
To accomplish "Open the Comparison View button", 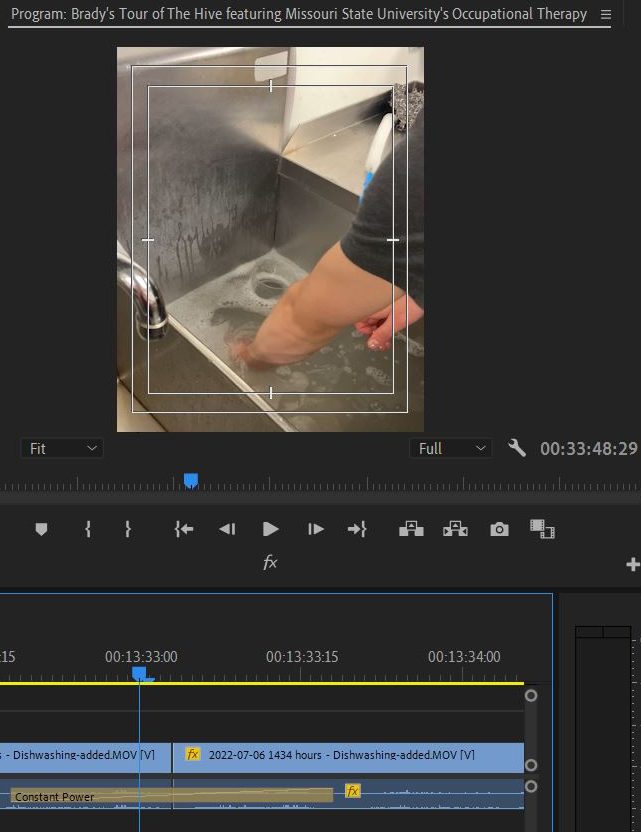I will coord(542,529).
